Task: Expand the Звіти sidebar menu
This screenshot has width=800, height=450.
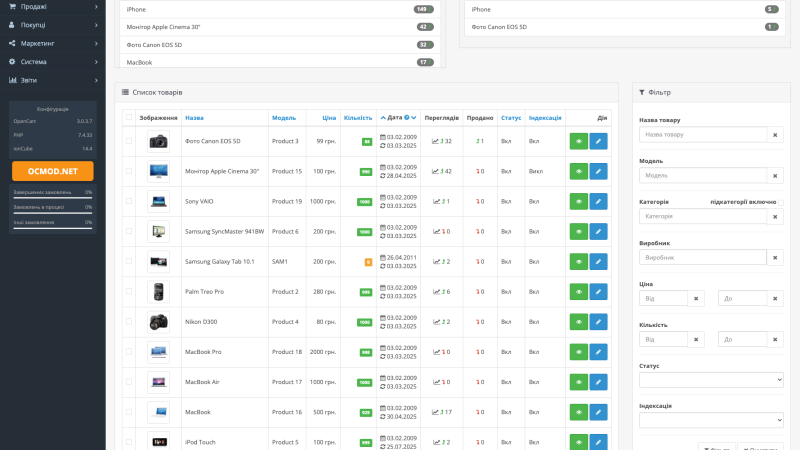Action: 53,80
